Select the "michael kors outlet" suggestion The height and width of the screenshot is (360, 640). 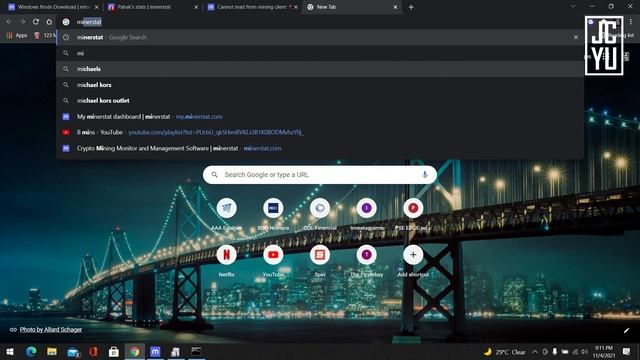[x=320, y=100]
